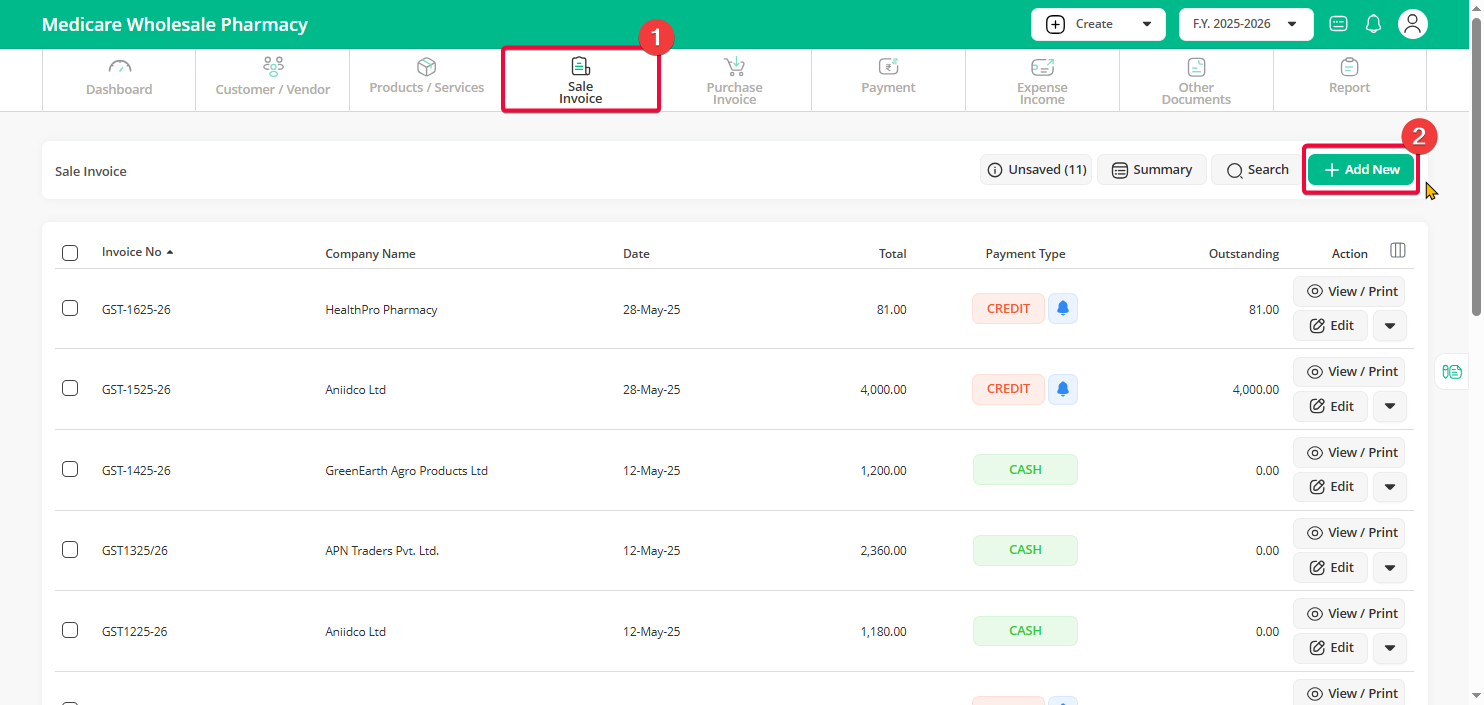Edit invoice GST-1625-26
The width and height of the screenshot is (1484, 705).
[1330, 326]
